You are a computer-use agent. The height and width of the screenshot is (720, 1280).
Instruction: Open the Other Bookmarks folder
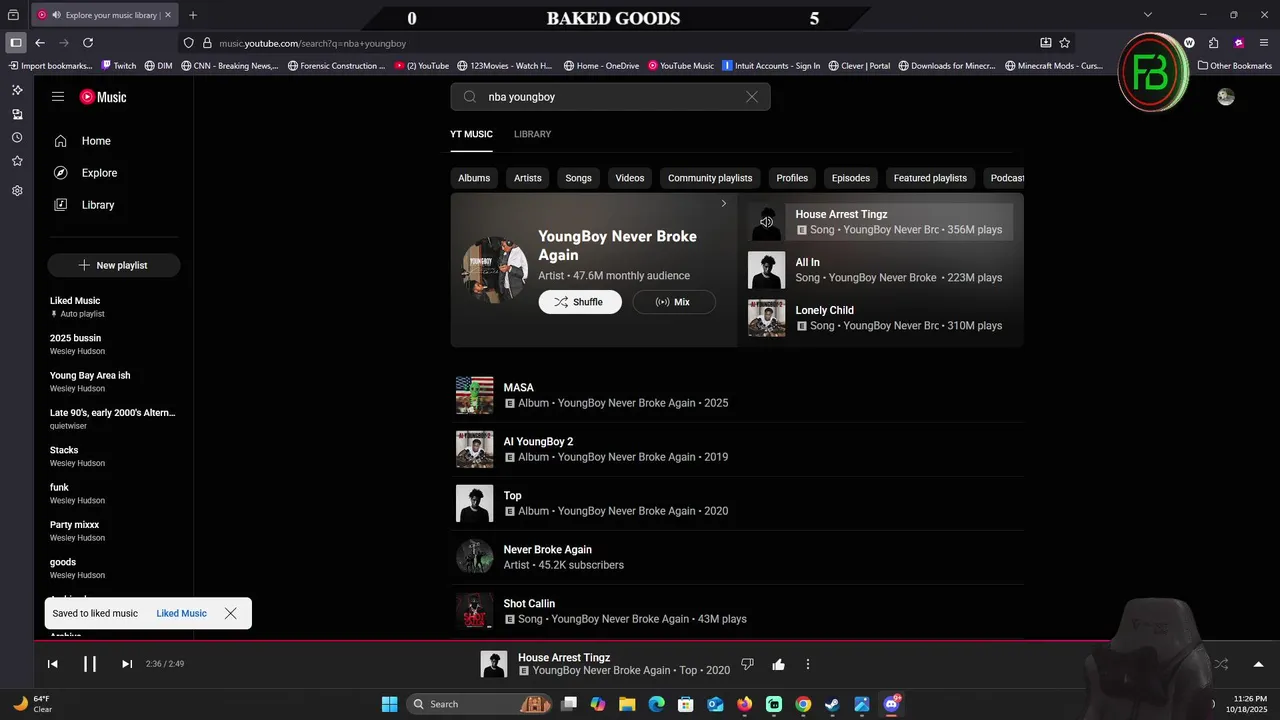(1235, 66)
